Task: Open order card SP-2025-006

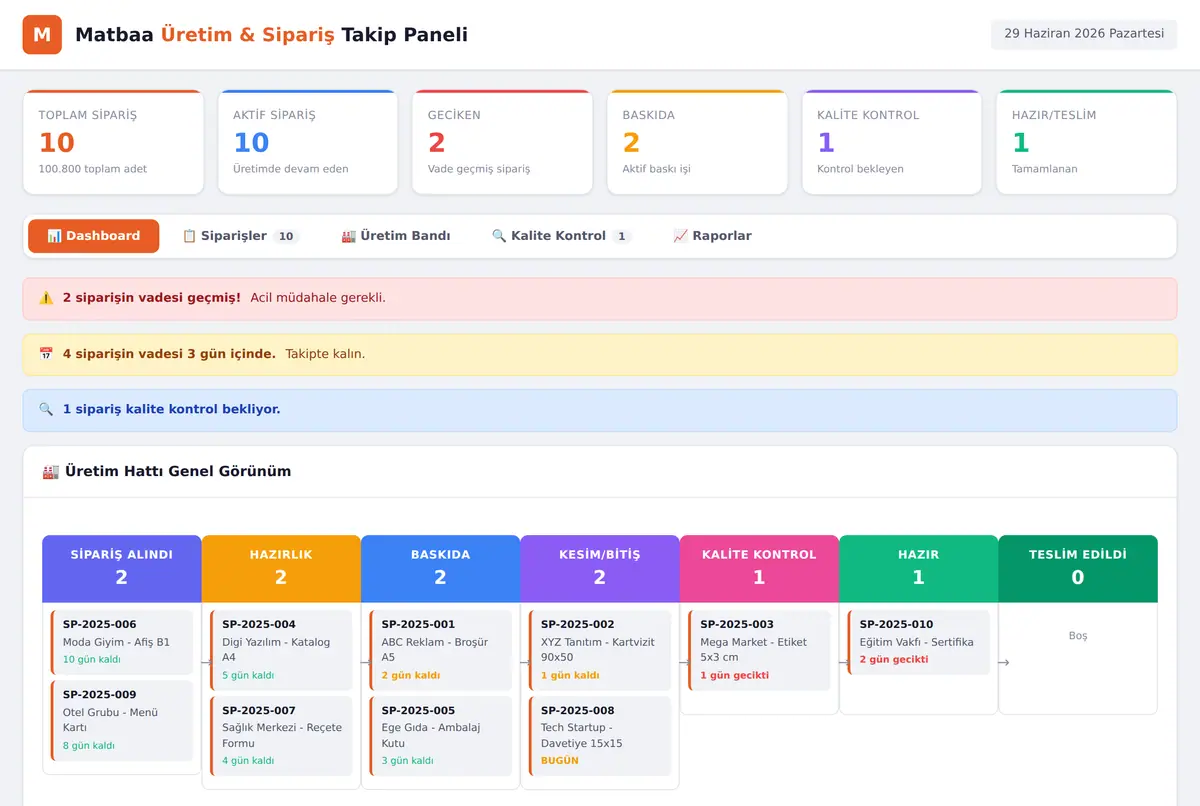Action: 122,642
